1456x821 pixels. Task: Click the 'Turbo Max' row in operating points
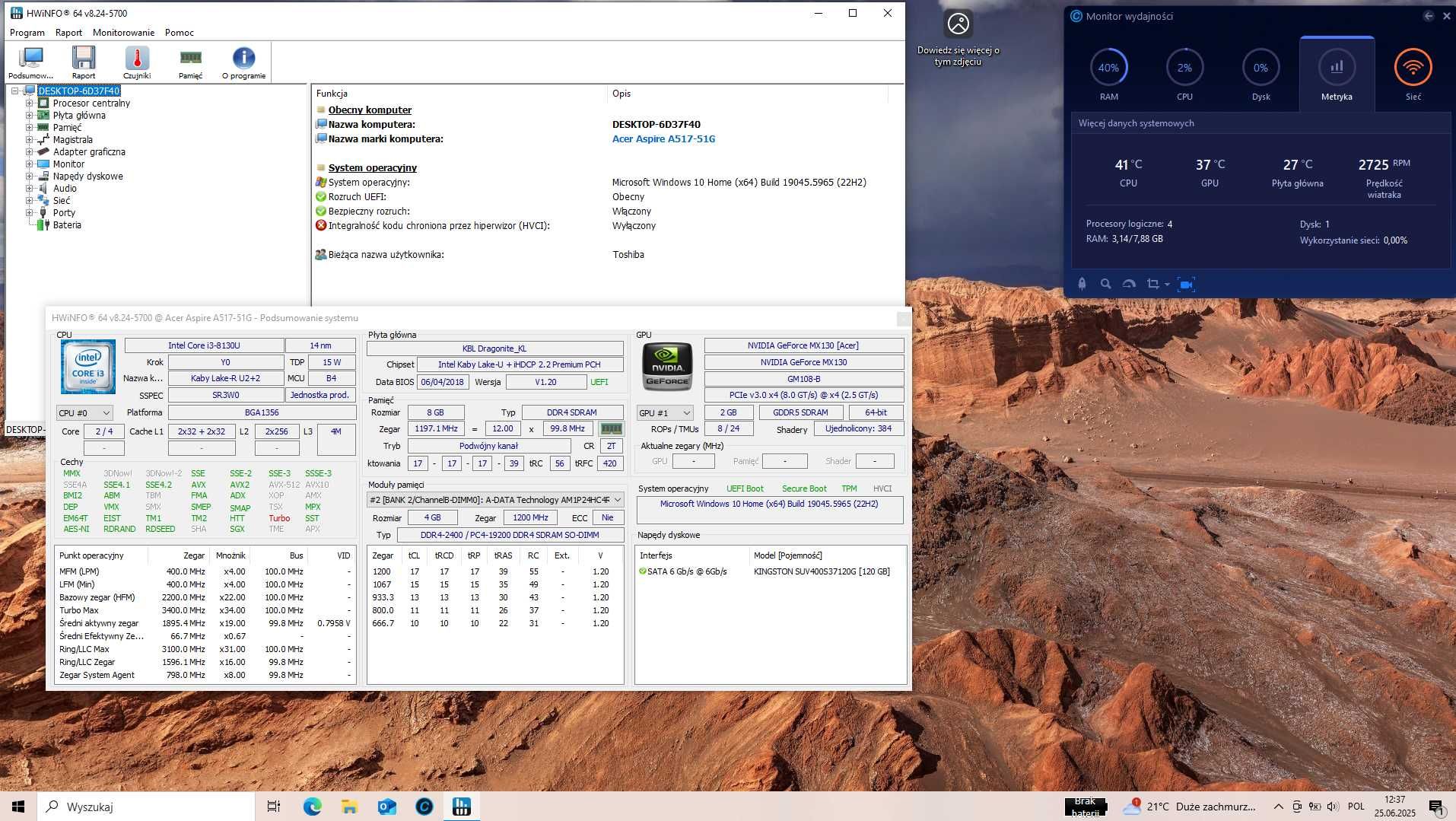(x=205, y=610)
